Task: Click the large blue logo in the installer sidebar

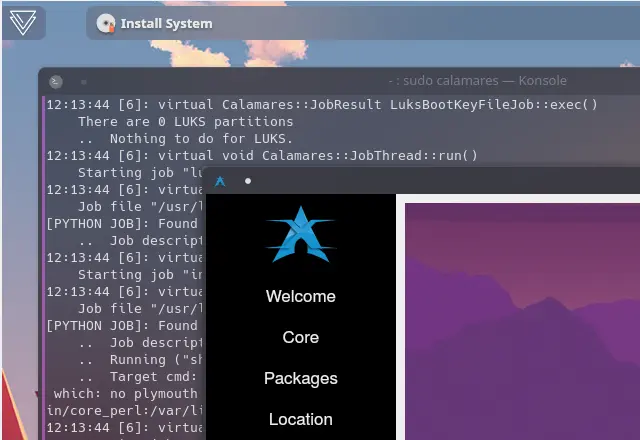Action: [x=301, y=234]
